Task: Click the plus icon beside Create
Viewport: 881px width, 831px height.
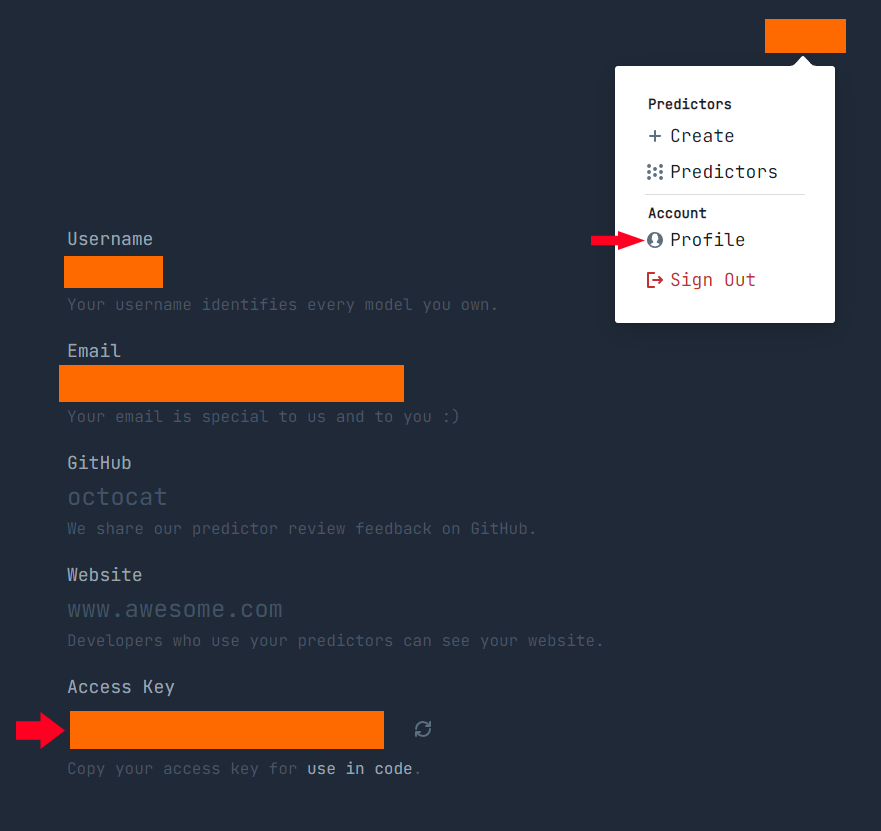Action: point(655,136)
